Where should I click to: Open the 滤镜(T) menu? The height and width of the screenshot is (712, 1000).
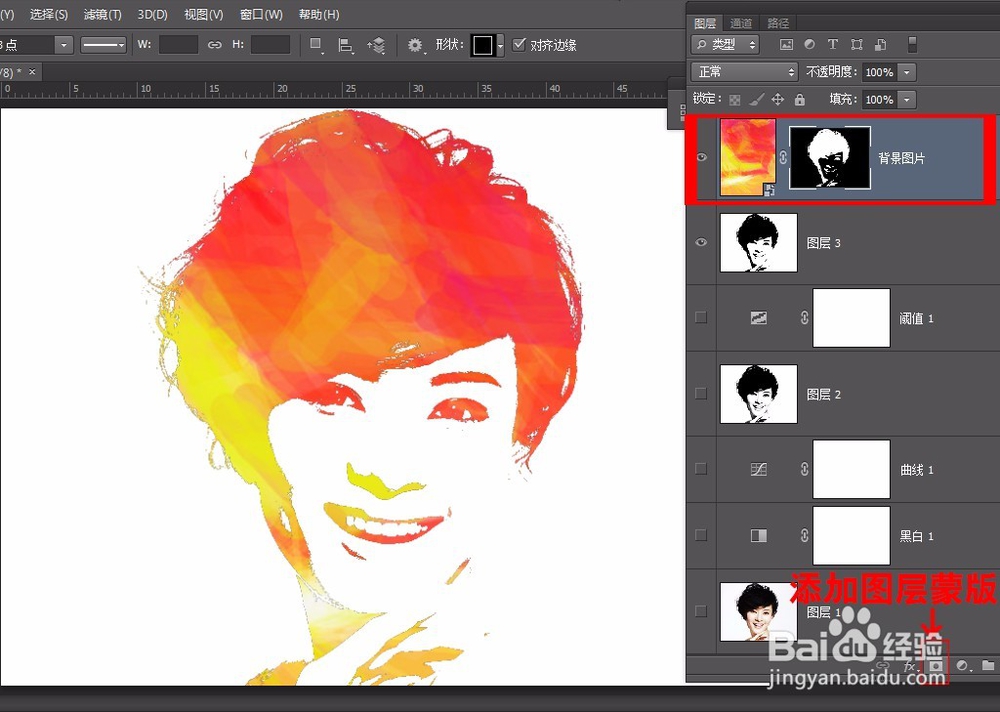[102, 14]
